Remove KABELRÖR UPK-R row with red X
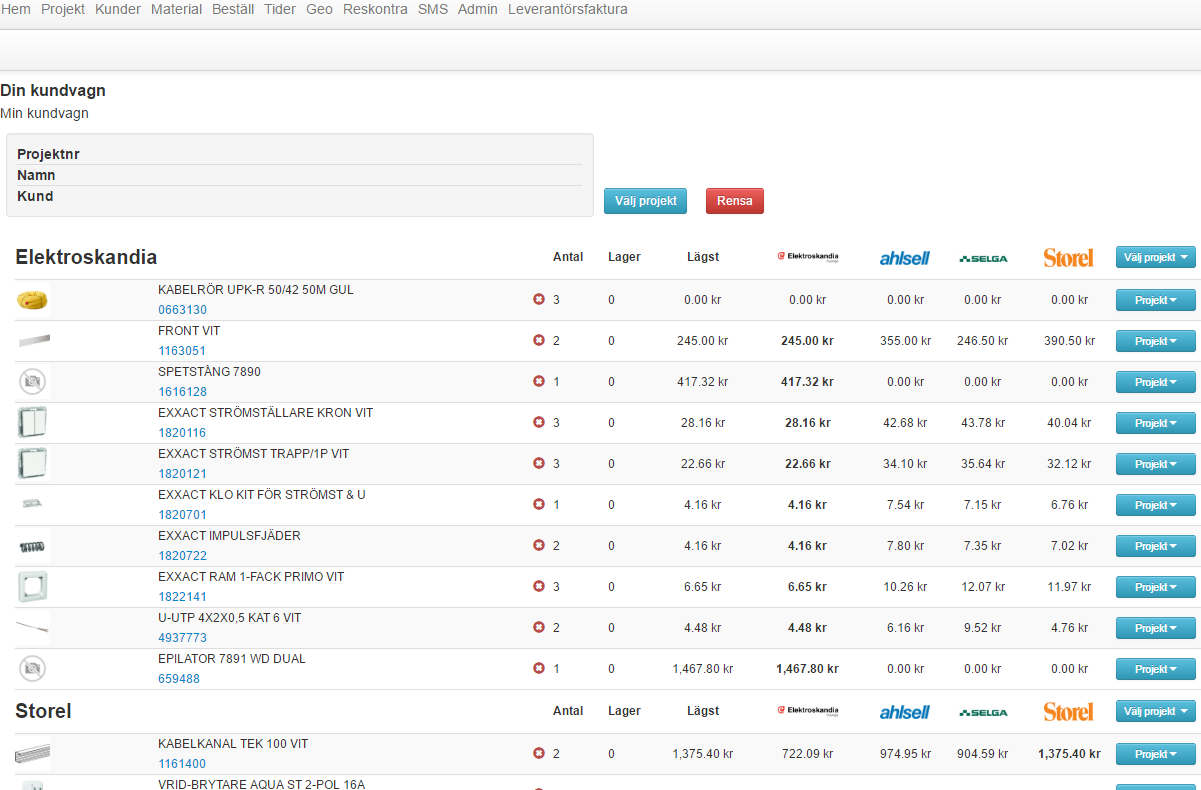Viewport: 1201px width, 790px height. click(x=539, y=299)
